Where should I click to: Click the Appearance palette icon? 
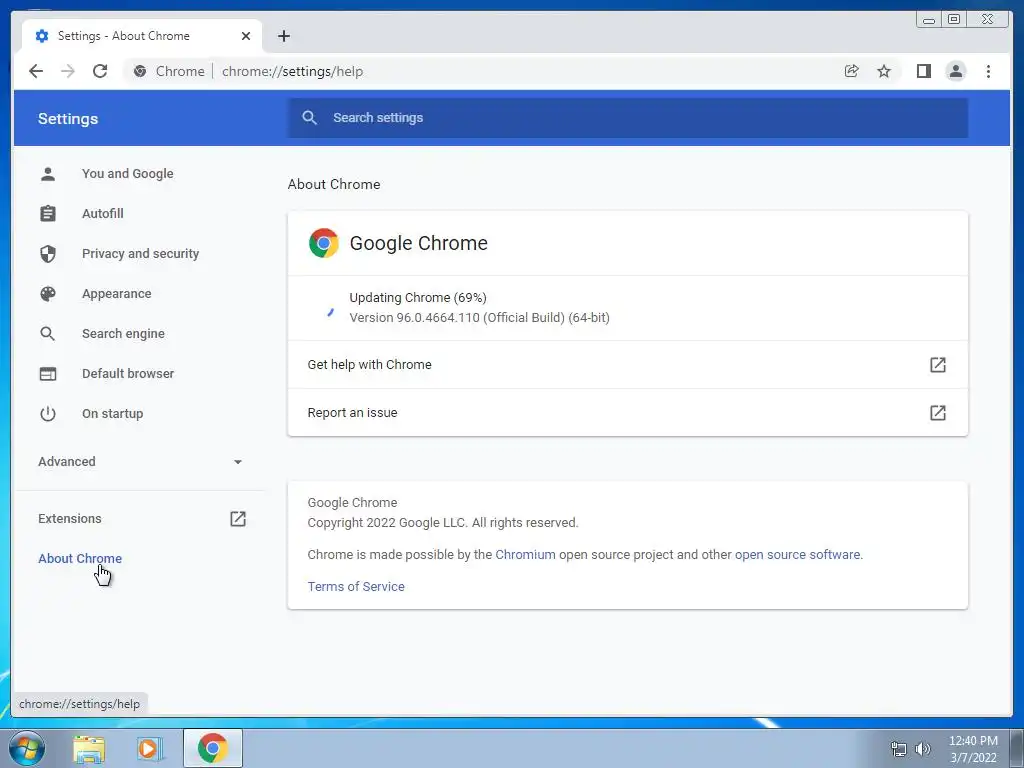tap(48, 294)
